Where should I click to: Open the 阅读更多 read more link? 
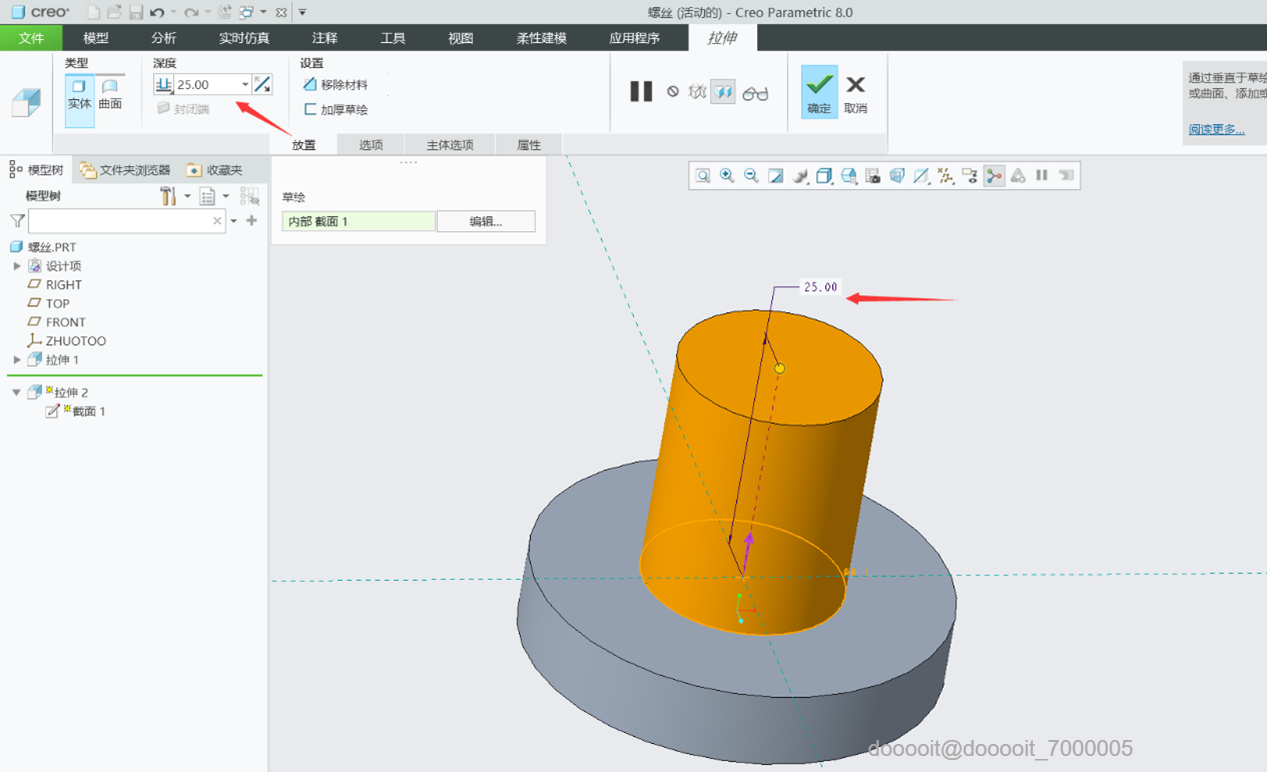point(1216,129)
